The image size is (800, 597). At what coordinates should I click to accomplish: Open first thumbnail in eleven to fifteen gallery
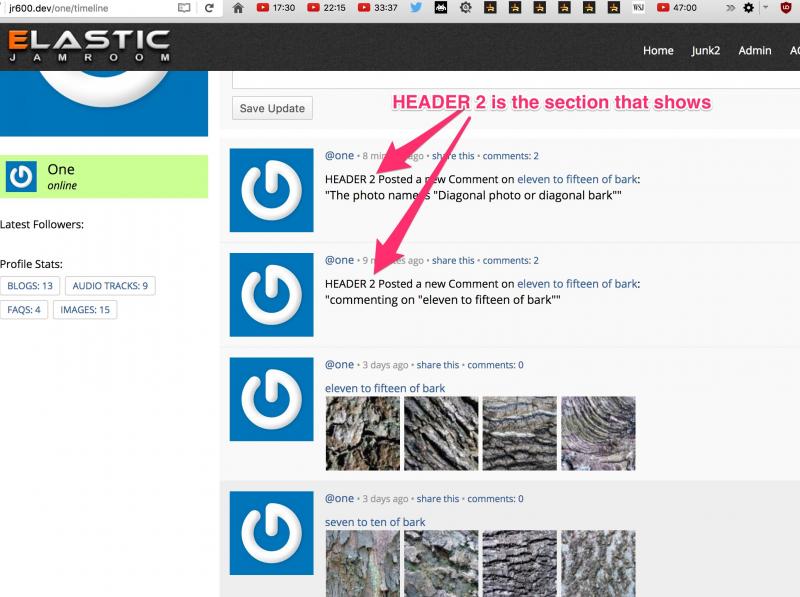363,433
